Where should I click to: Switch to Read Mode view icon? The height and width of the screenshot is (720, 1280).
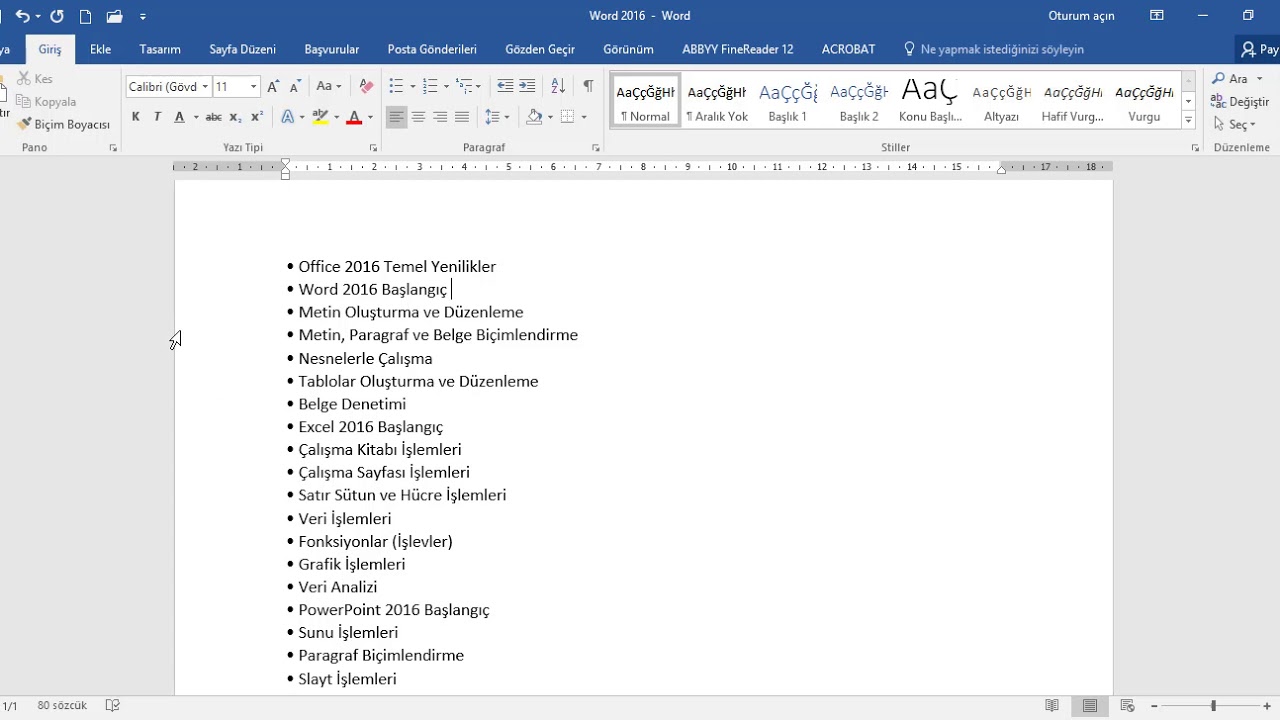tap(1052, 705)
